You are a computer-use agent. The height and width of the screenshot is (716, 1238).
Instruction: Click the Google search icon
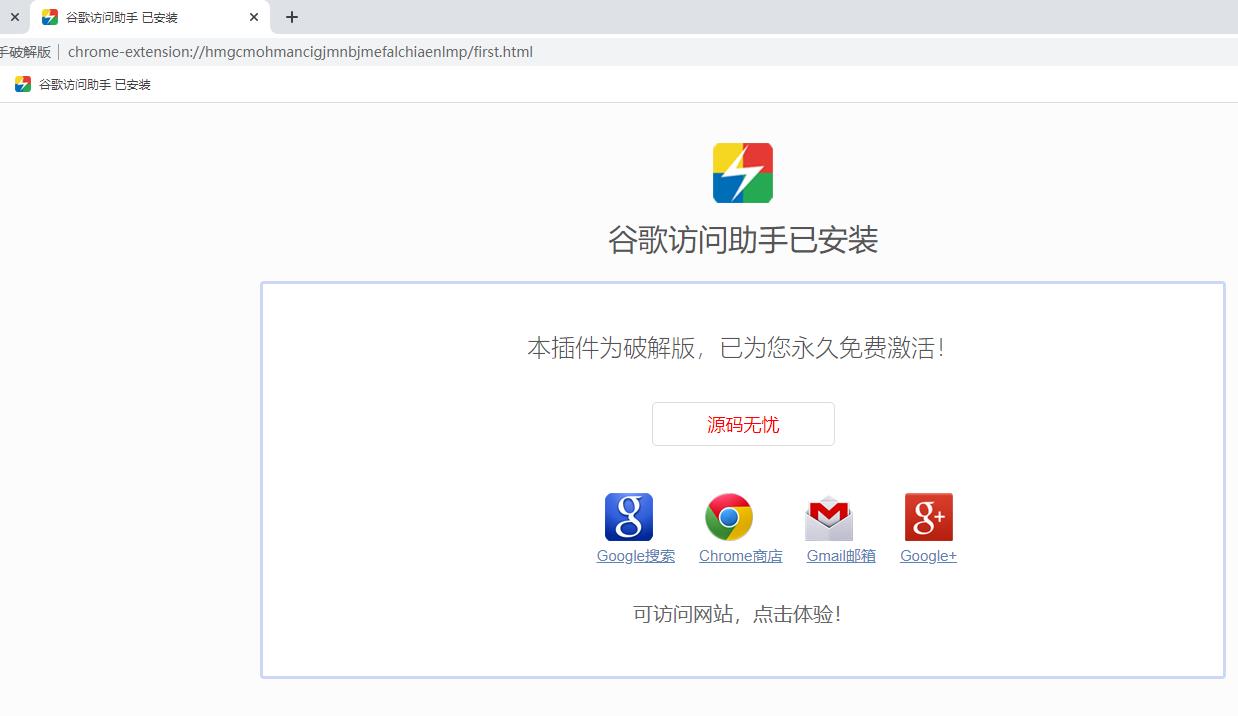(628, 517)
